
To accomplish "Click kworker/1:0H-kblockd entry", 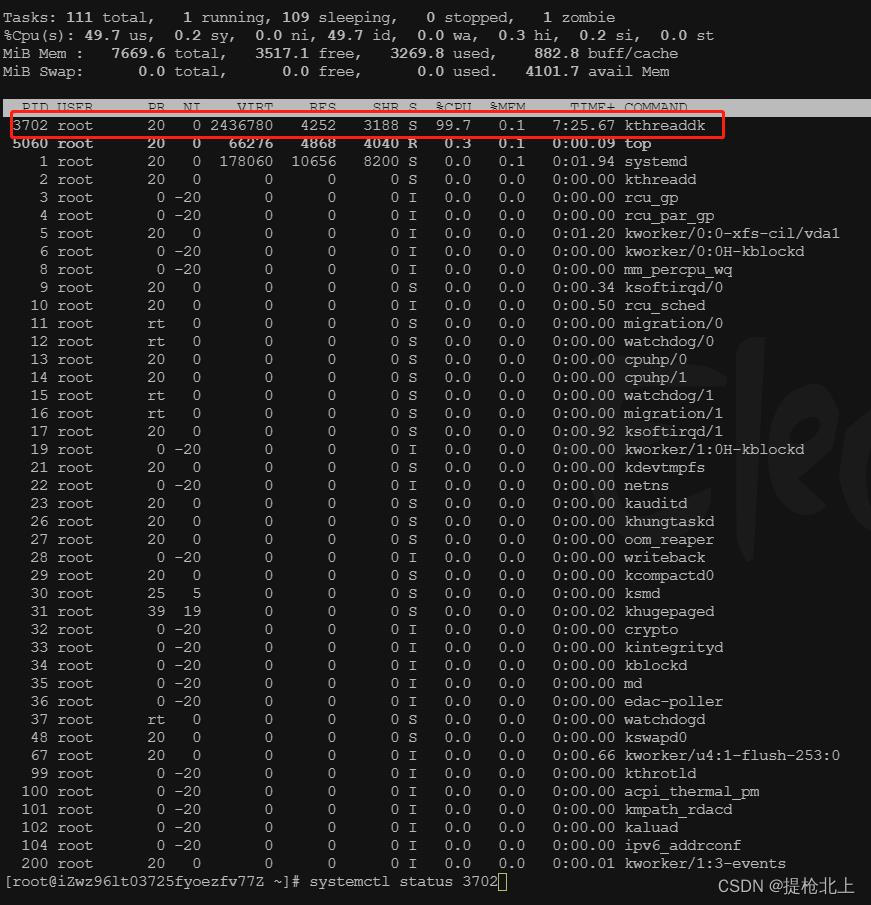I will [714, 449].
